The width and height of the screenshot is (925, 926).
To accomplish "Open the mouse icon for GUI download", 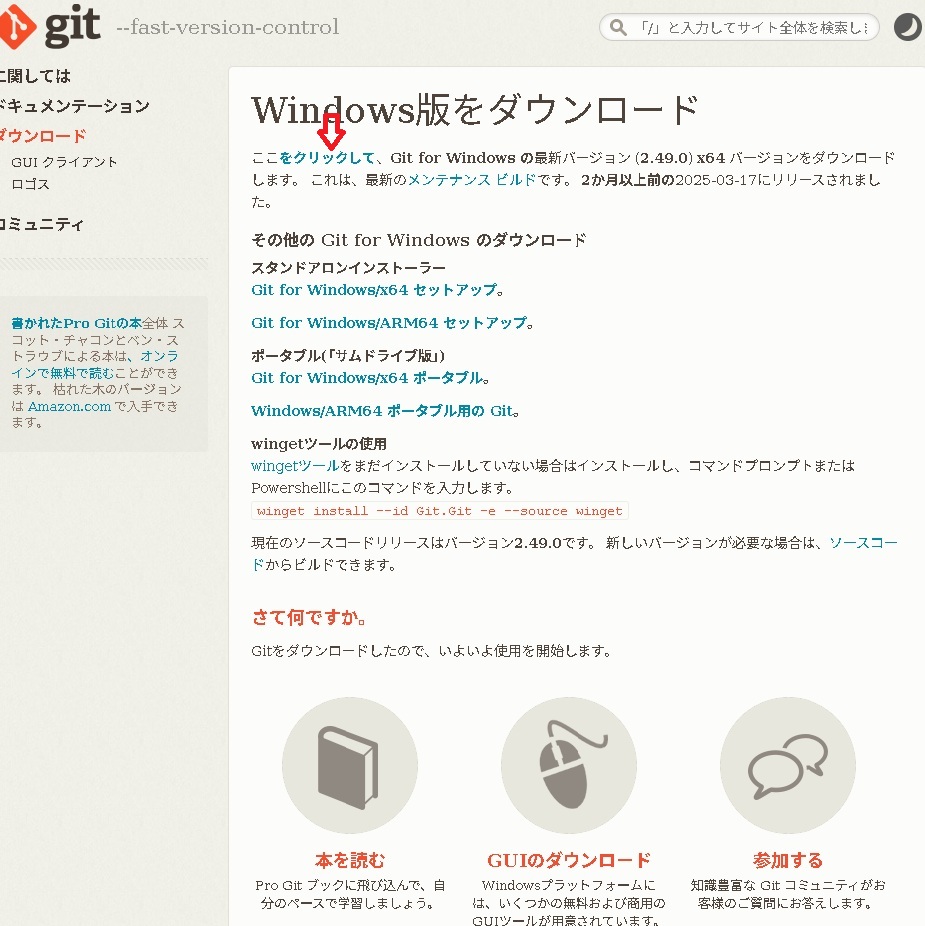I will [x=569, y=765].
